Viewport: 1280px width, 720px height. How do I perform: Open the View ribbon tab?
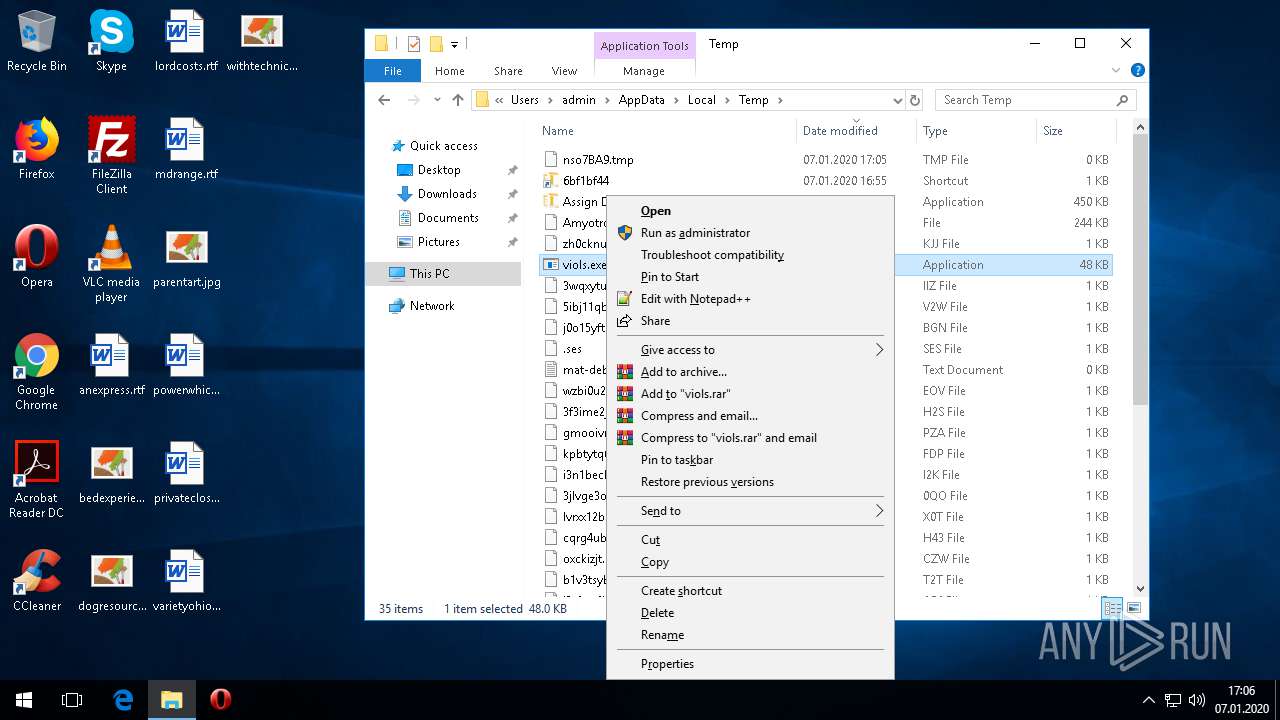pyautogui.click(x=564, y=71)
